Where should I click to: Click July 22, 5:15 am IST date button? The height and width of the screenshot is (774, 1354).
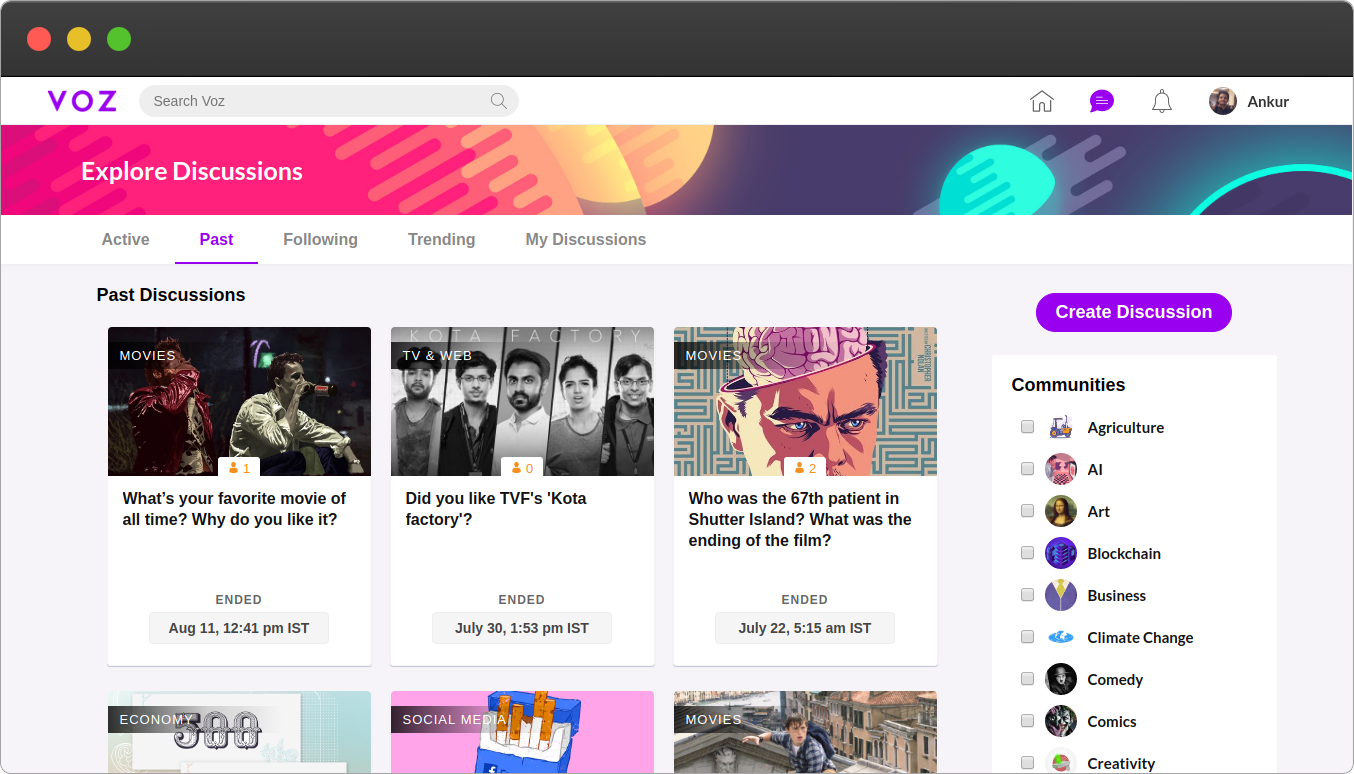(805, 628)
